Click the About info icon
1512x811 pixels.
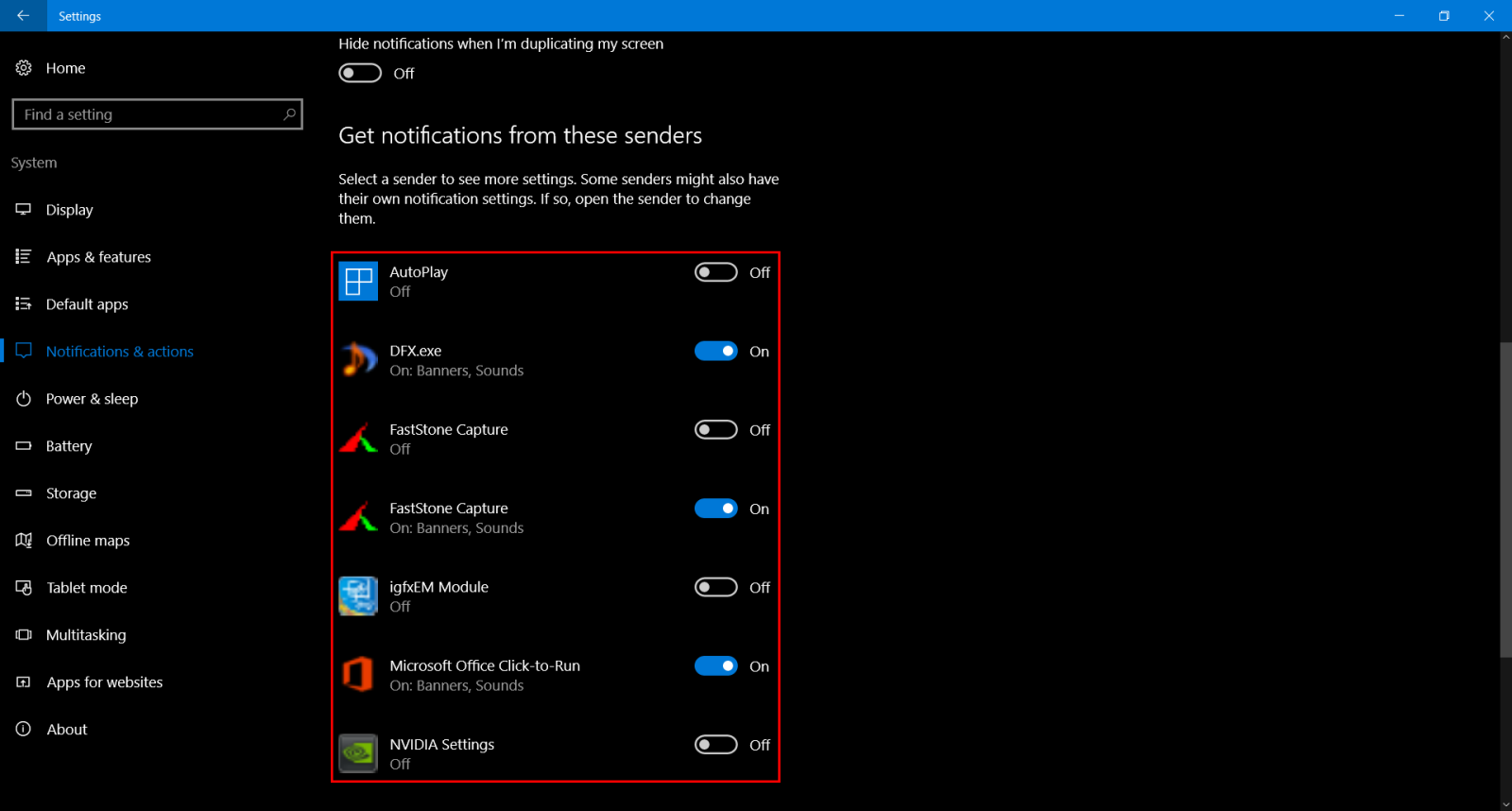click(x=24, y=730)
